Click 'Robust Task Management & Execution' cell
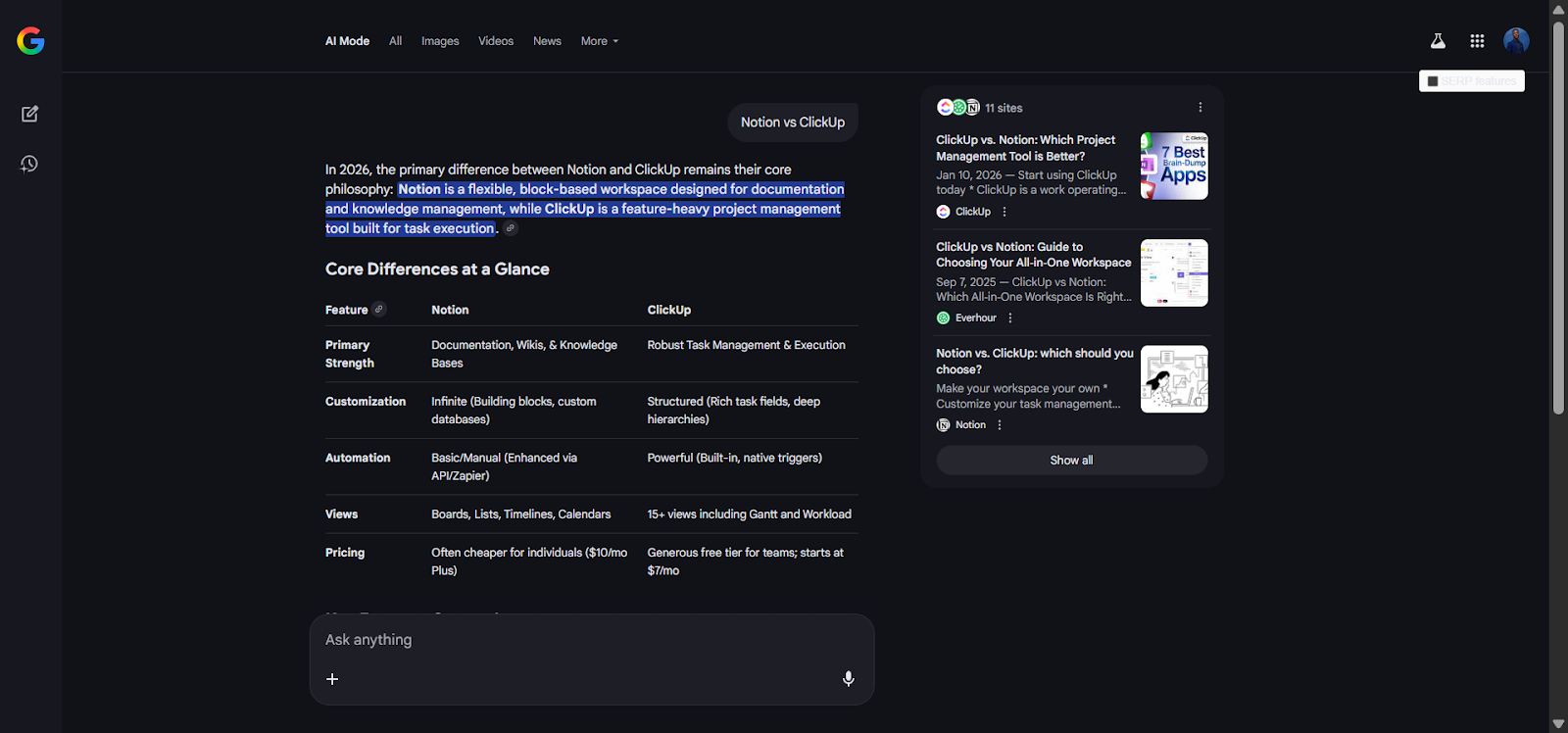This screenshot has height=733, width=1568. (746, 345)
